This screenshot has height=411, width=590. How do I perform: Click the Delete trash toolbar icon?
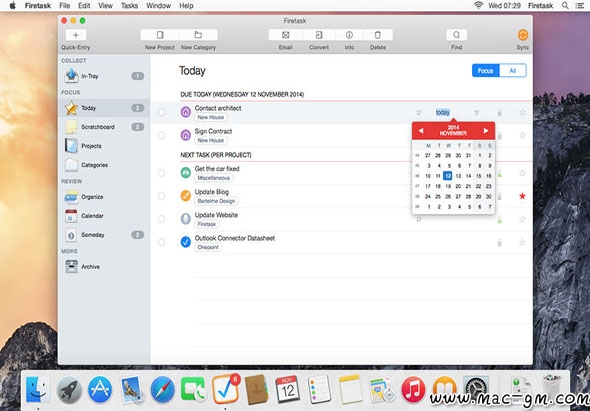(378, 35)
